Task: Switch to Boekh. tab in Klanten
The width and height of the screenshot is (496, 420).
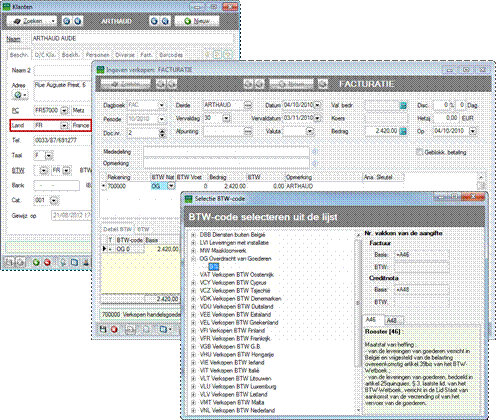Action: [70, 55]
